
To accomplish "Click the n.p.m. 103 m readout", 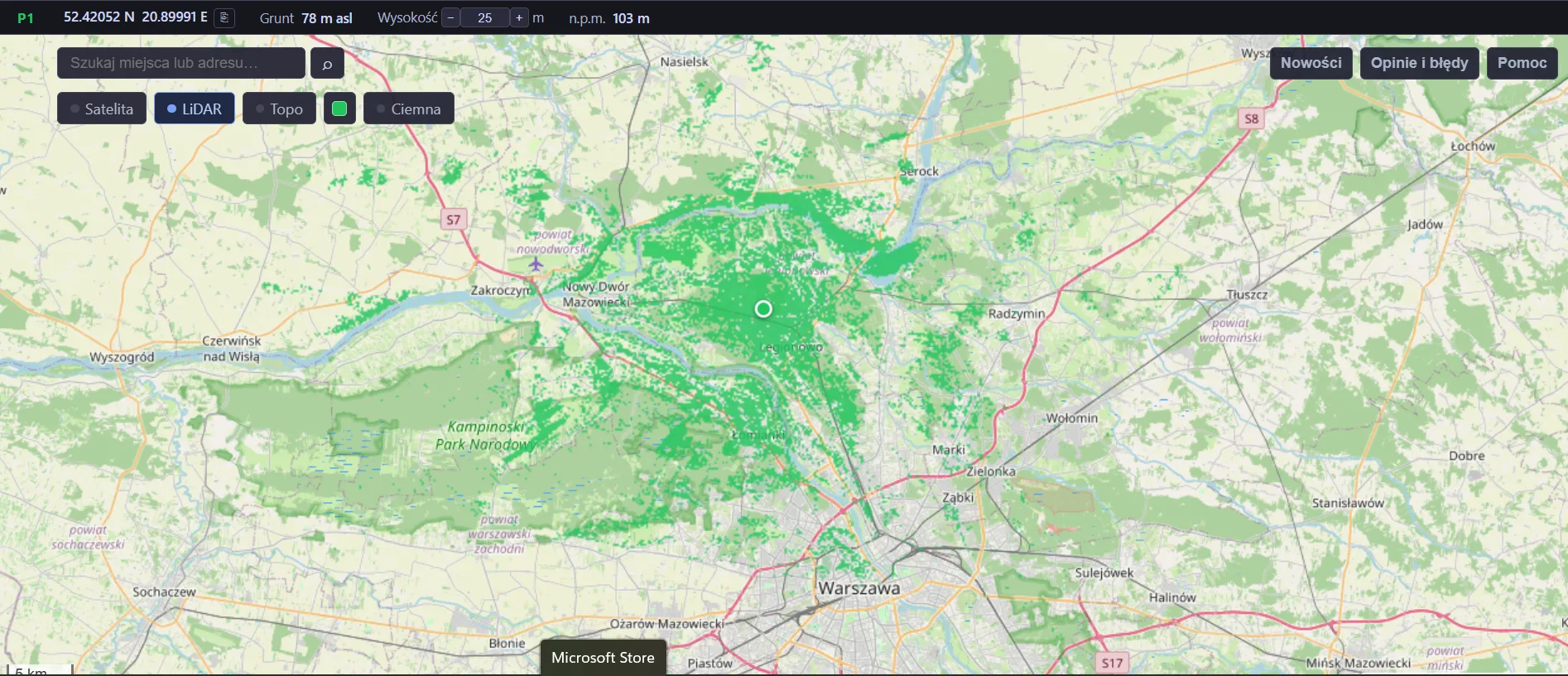I will [x=609, y=18].
